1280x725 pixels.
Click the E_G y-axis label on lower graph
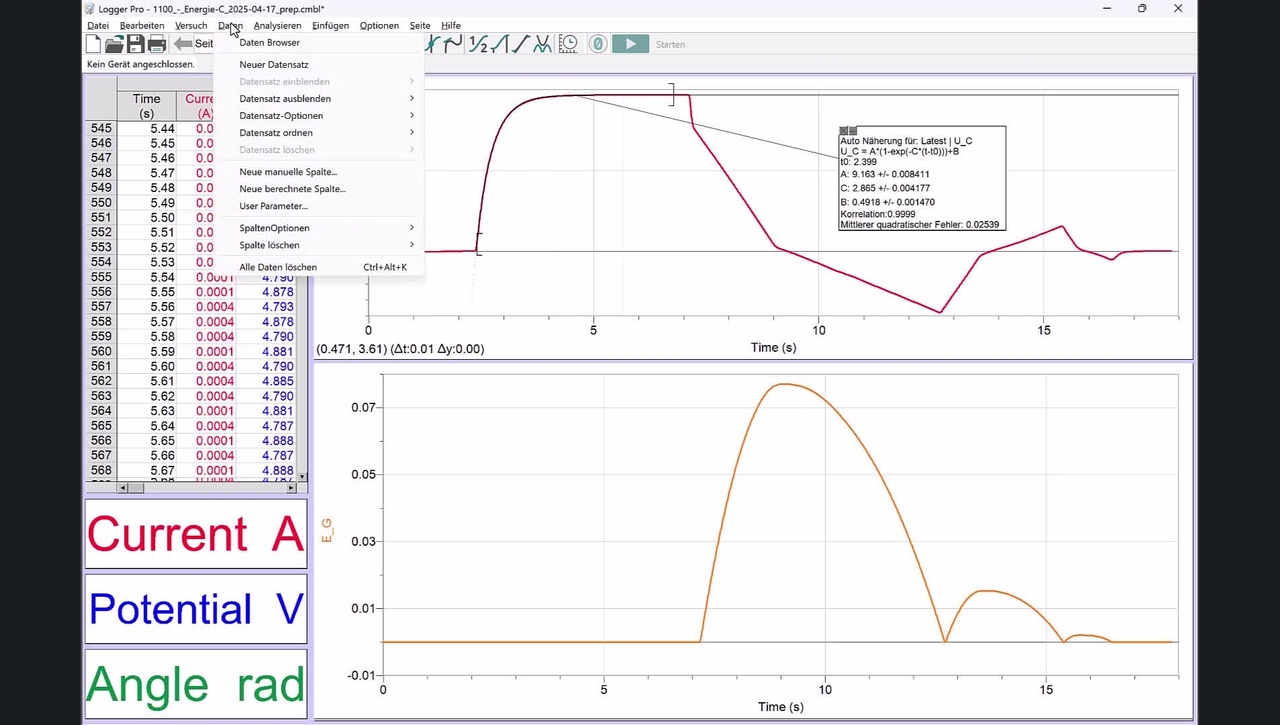[326, 529]
